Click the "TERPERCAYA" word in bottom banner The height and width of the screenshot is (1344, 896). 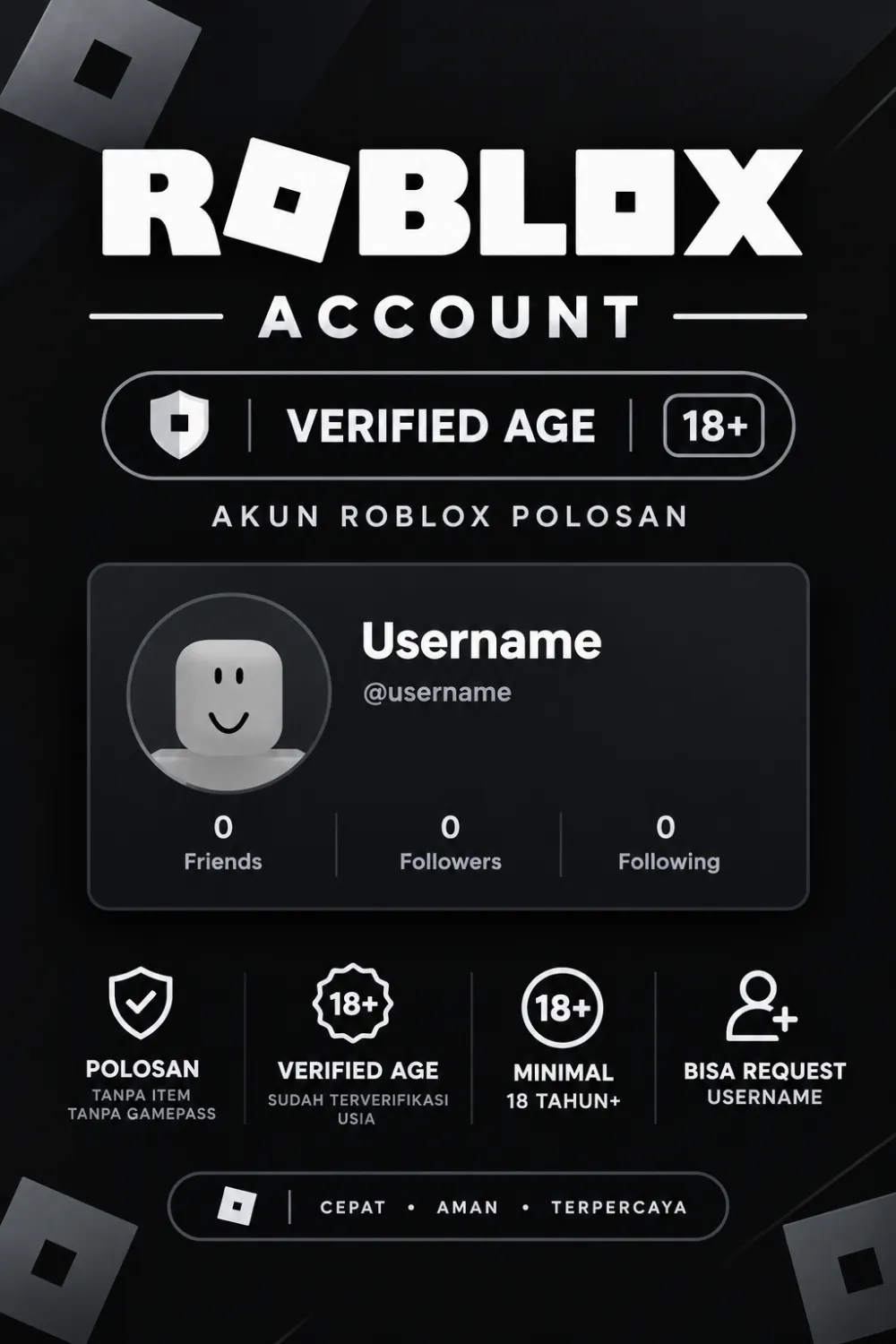[x=619, y=1207]
